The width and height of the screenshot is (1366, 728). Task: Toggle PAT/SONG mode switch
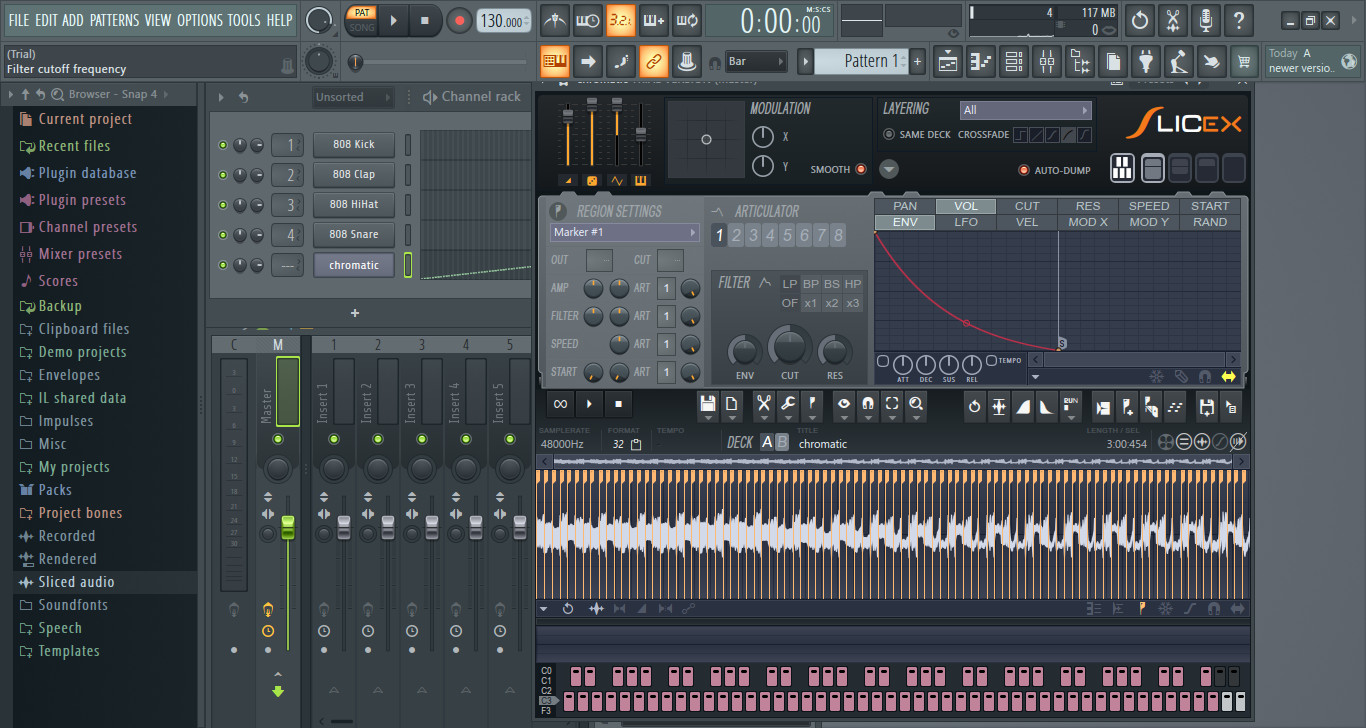[x=361, y=20]
